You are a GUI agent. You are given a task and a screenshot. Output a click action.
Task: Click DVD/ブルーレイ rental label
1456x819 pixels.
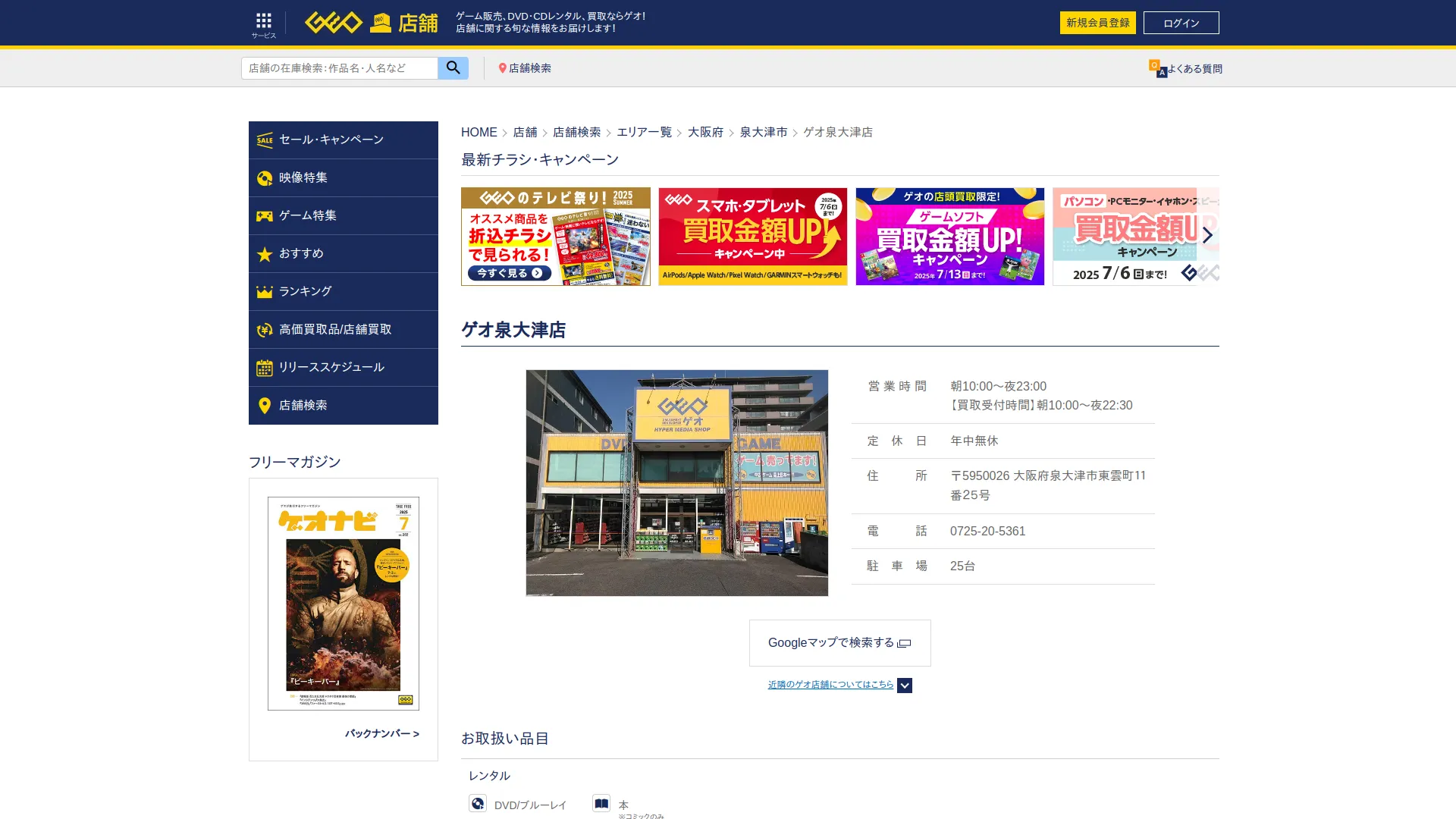click(530, 805)
